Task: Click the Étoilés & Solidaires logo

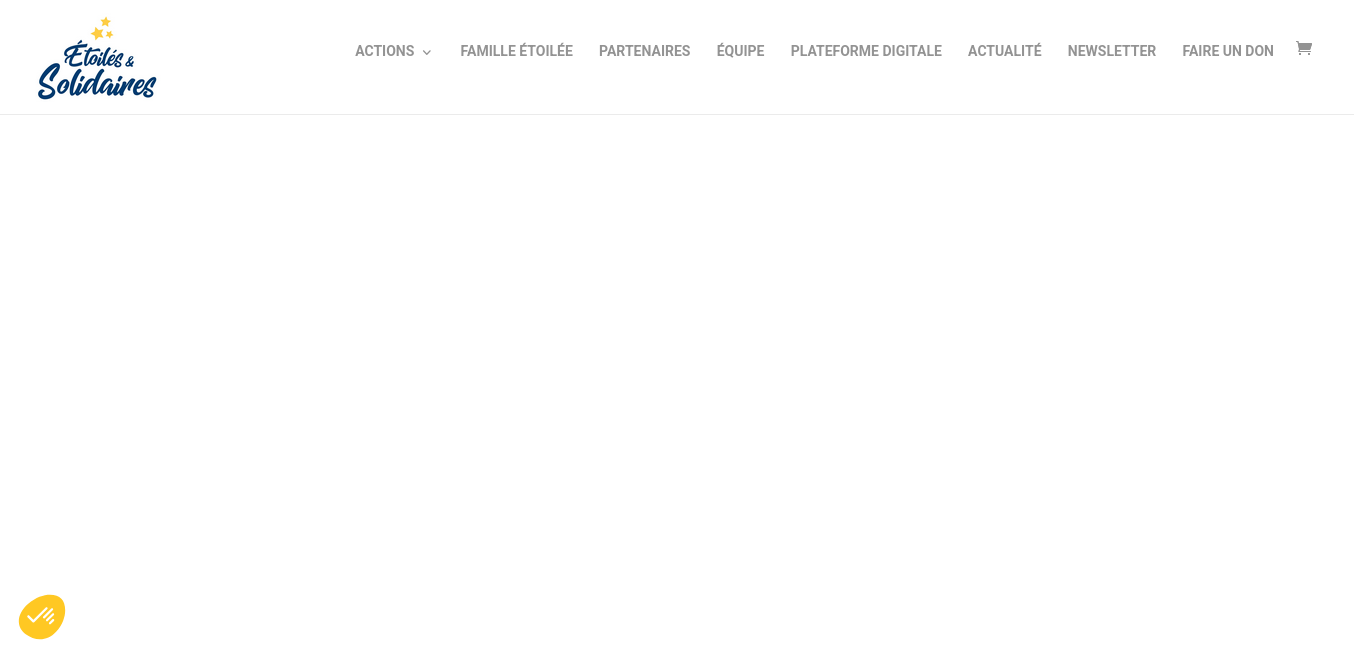Action: (97, 58)
